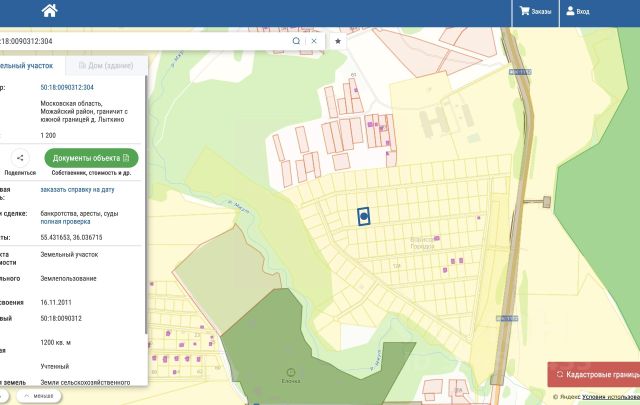
Task: Click the Документы объекта button
Action: coord(91,158)
